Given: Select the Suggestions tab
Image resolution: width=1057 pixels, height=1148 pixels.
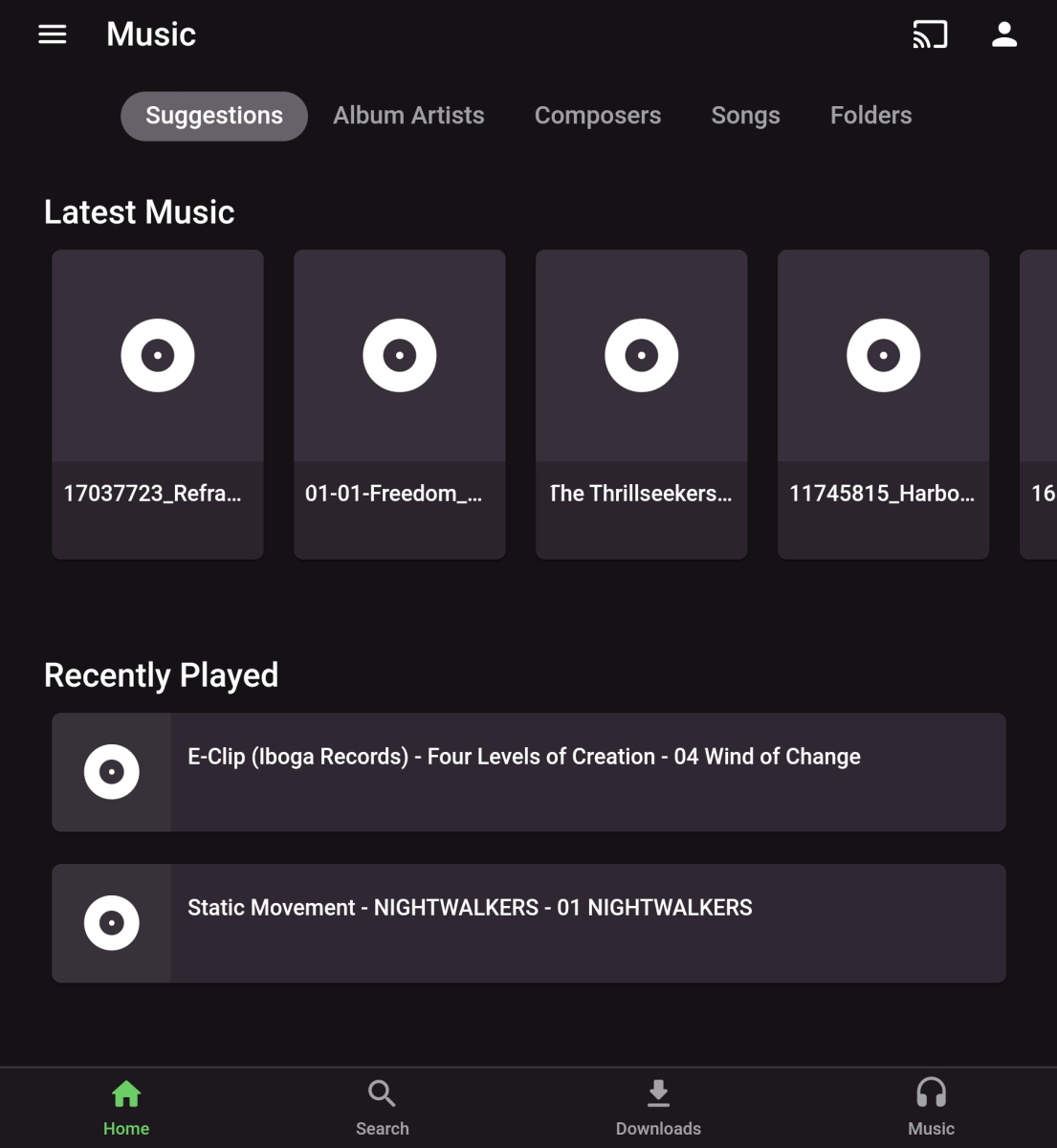Looking at the screenshot, I should 214,116.
